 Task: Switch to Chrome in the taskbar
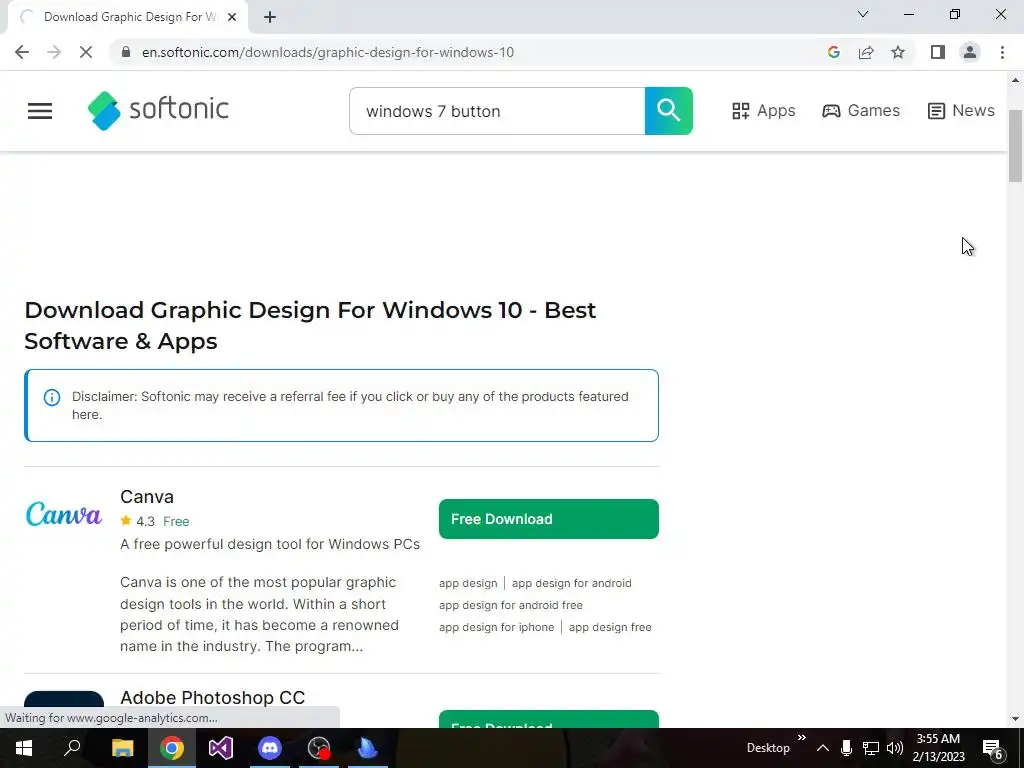coord(172,748)
